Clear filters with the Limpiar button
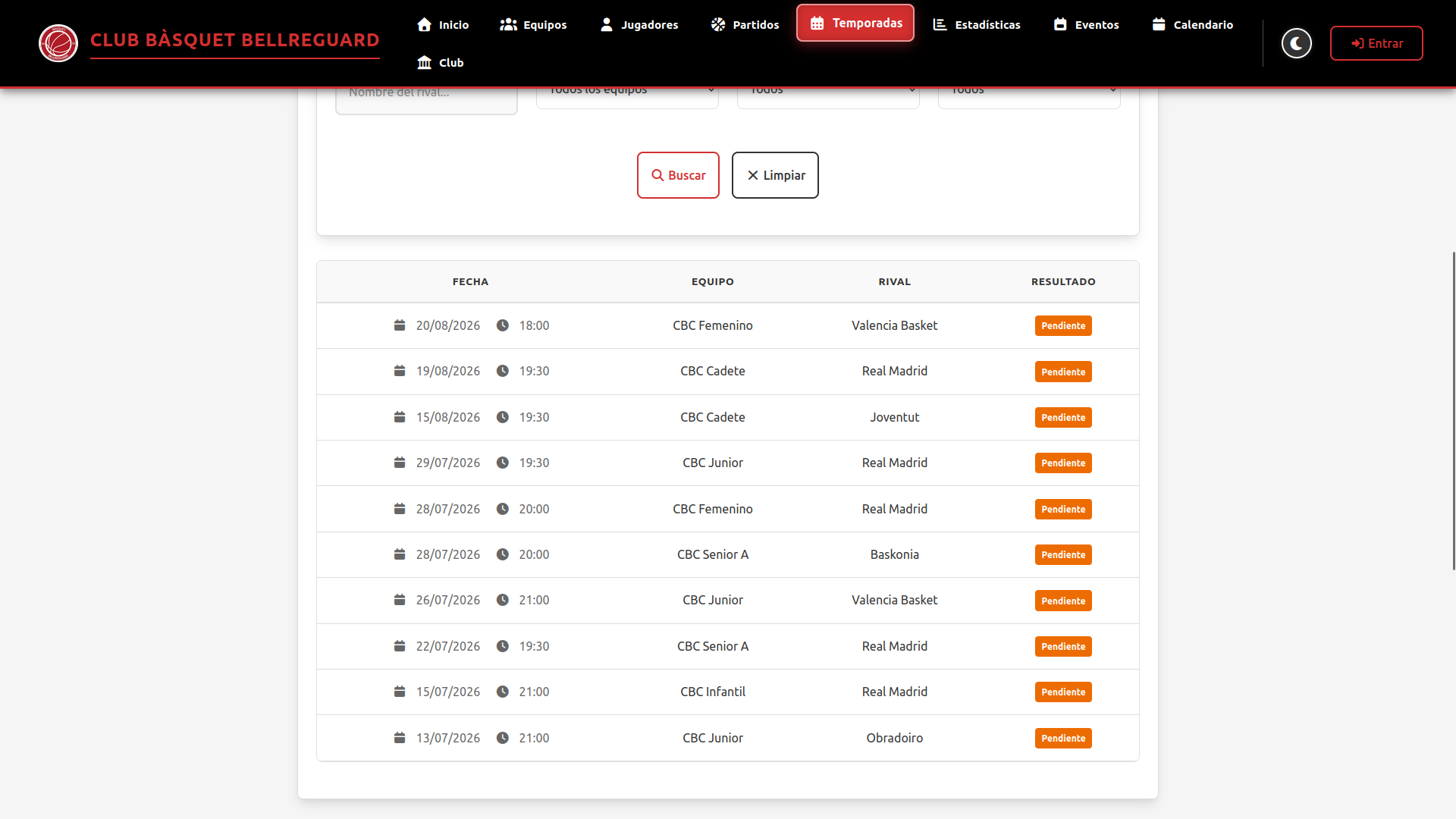The height and width of the screenshot is (819, 1456). tap(775, 175)
